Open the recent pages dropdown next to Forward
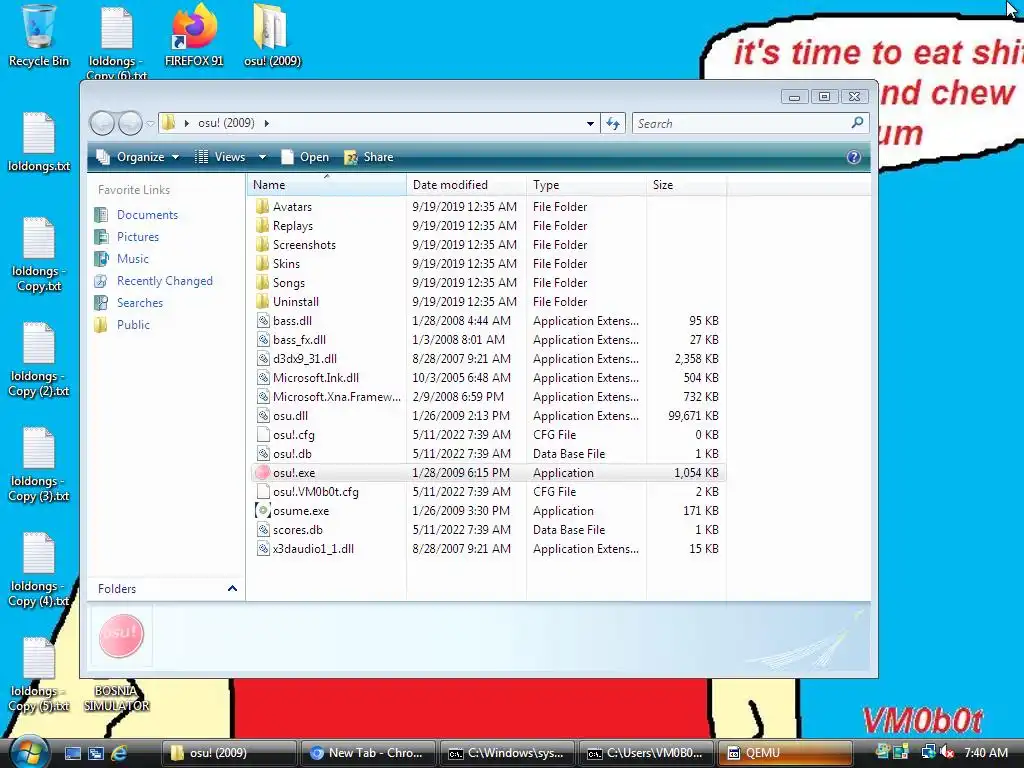Screen dimensions: 1024x768 click(x=150, y=123)
